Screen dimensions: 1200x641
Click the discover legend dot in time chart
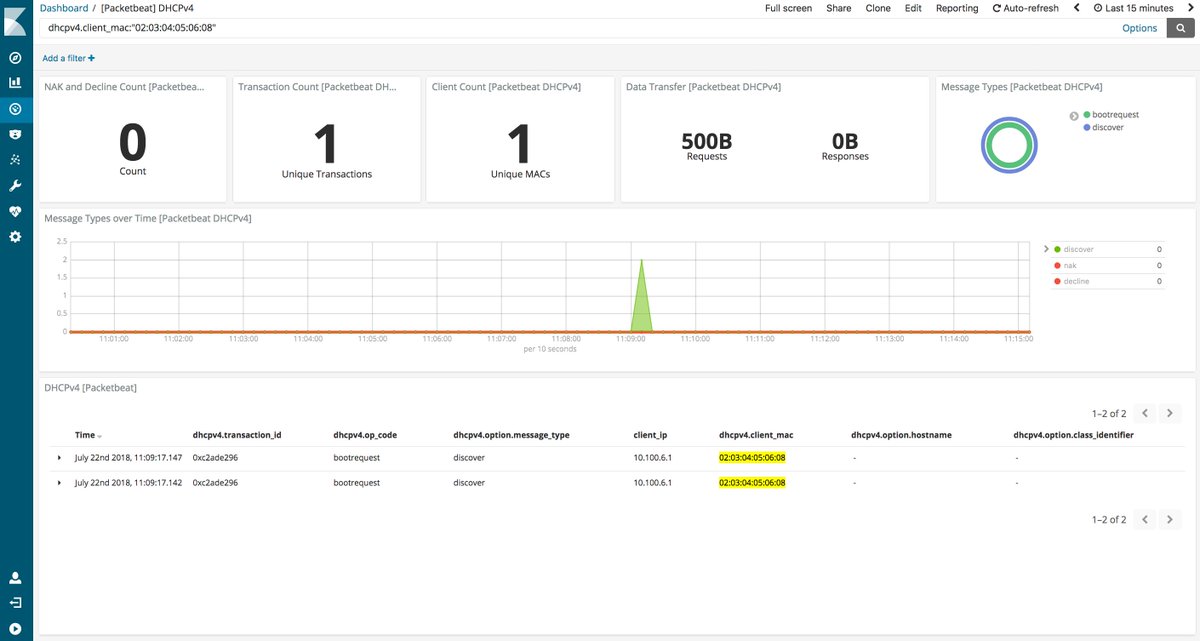(1057, 249)
